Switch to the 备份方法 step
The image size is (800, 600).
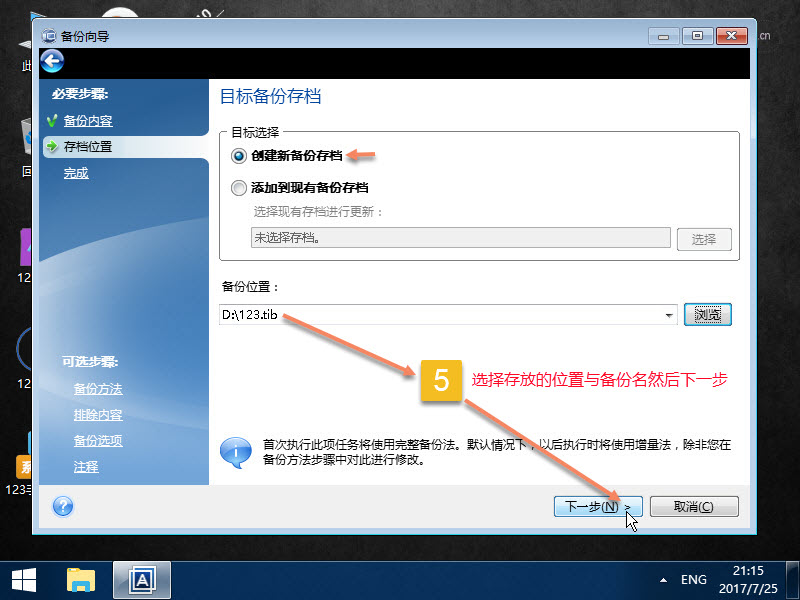[97, 389]
